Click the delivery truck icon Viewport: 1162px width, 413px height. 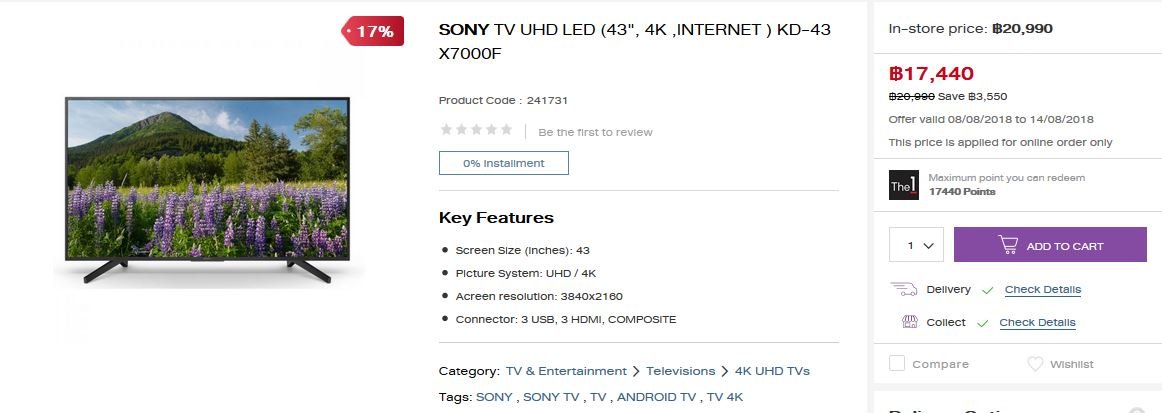coord(903,289)
